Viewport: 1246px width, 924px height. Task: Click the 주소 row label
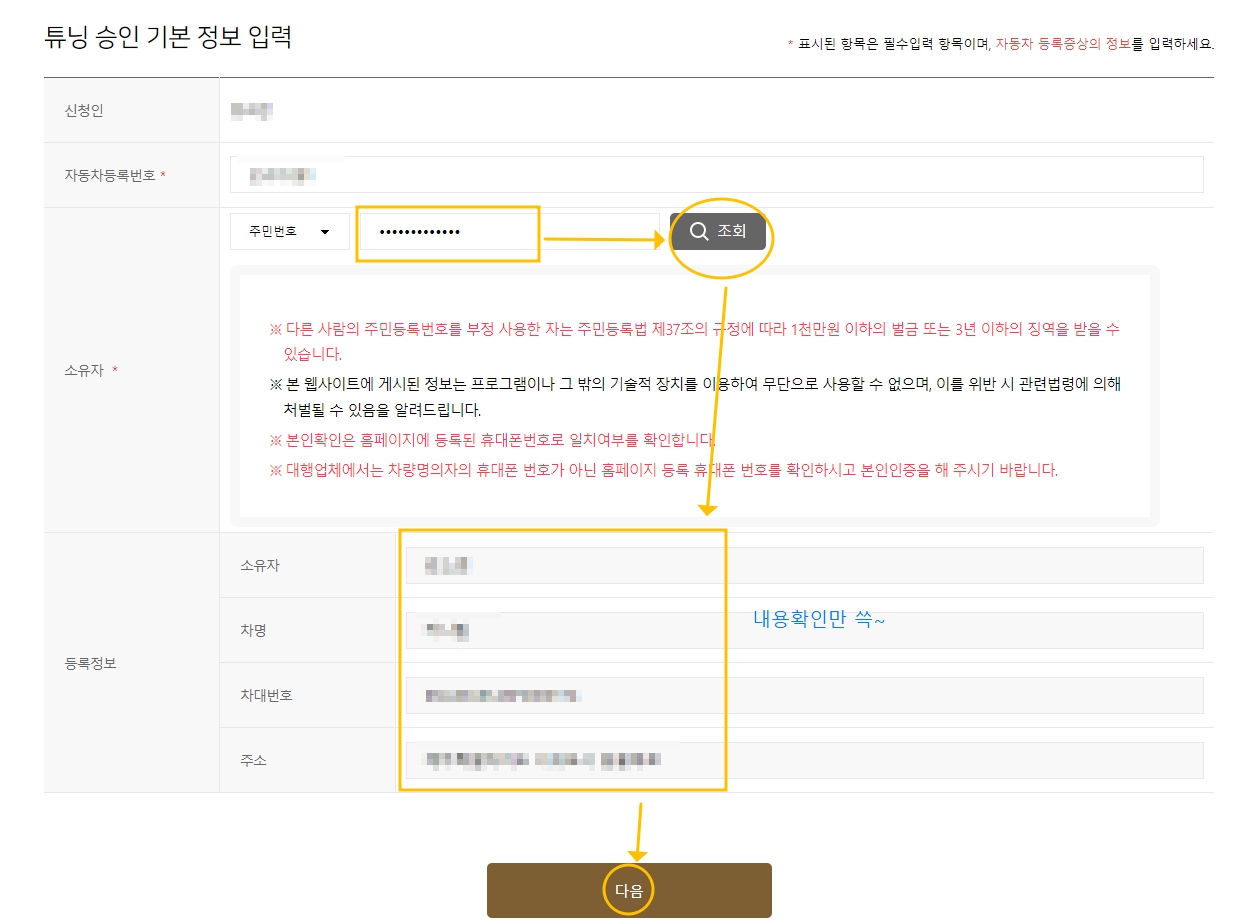(x=254, y=760)
